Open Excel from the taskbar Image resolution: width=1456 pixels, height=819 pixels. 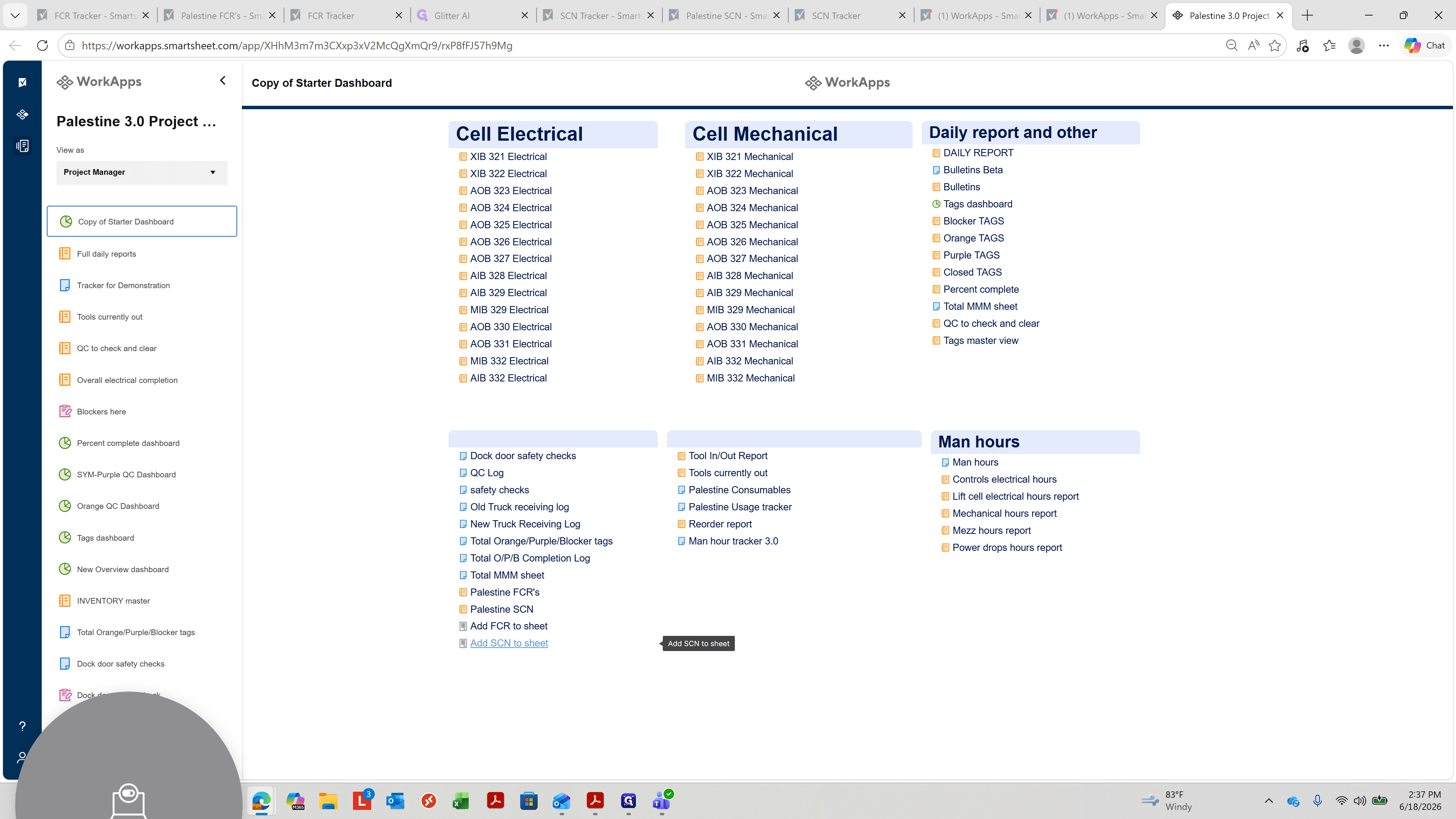461,801
